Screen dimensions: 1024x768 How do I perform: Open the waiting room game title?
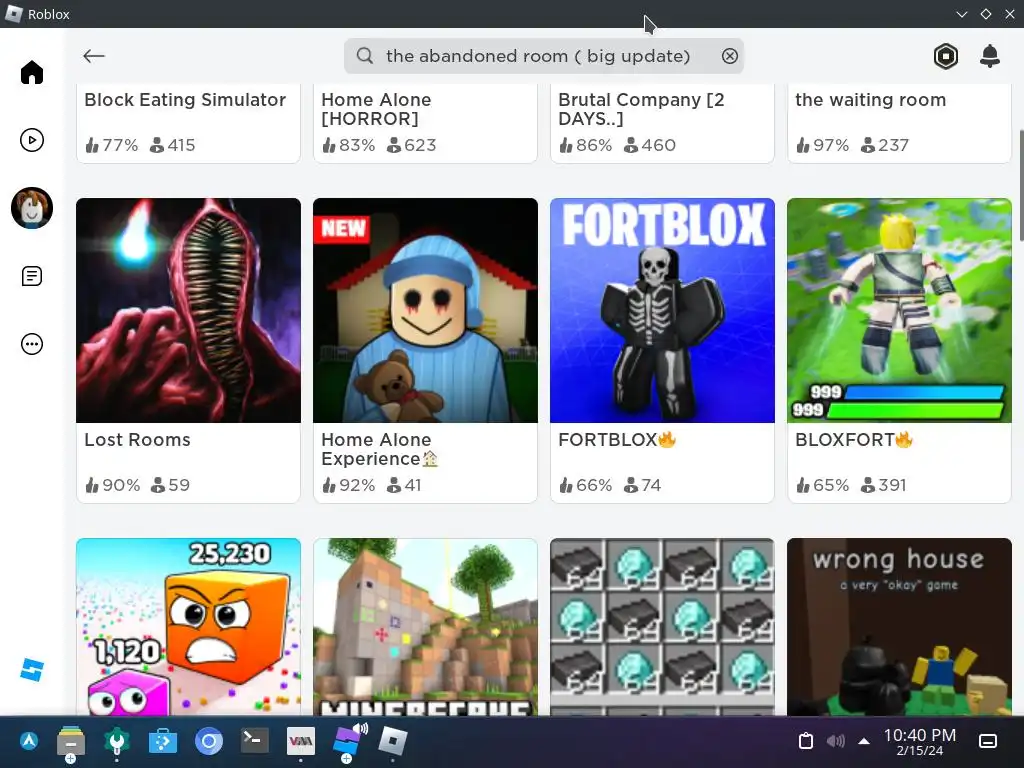(871, 100)
